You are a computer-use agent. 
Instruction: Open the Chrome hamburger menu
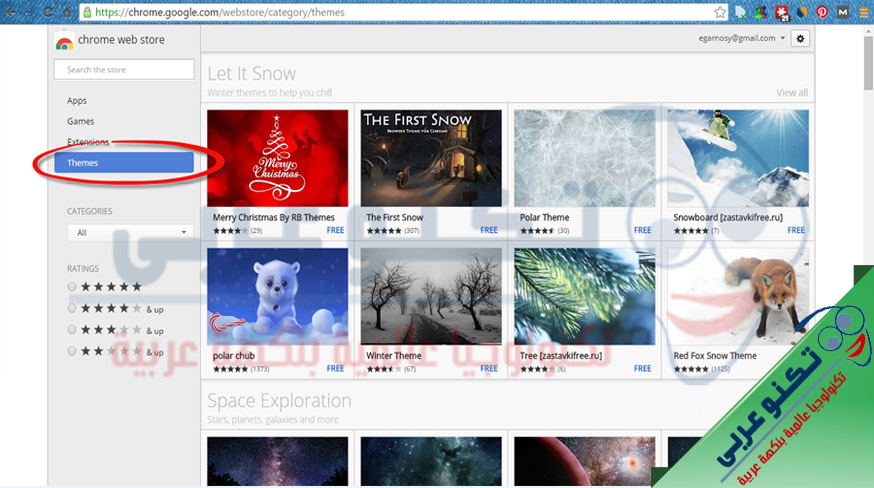click(863, 12)
